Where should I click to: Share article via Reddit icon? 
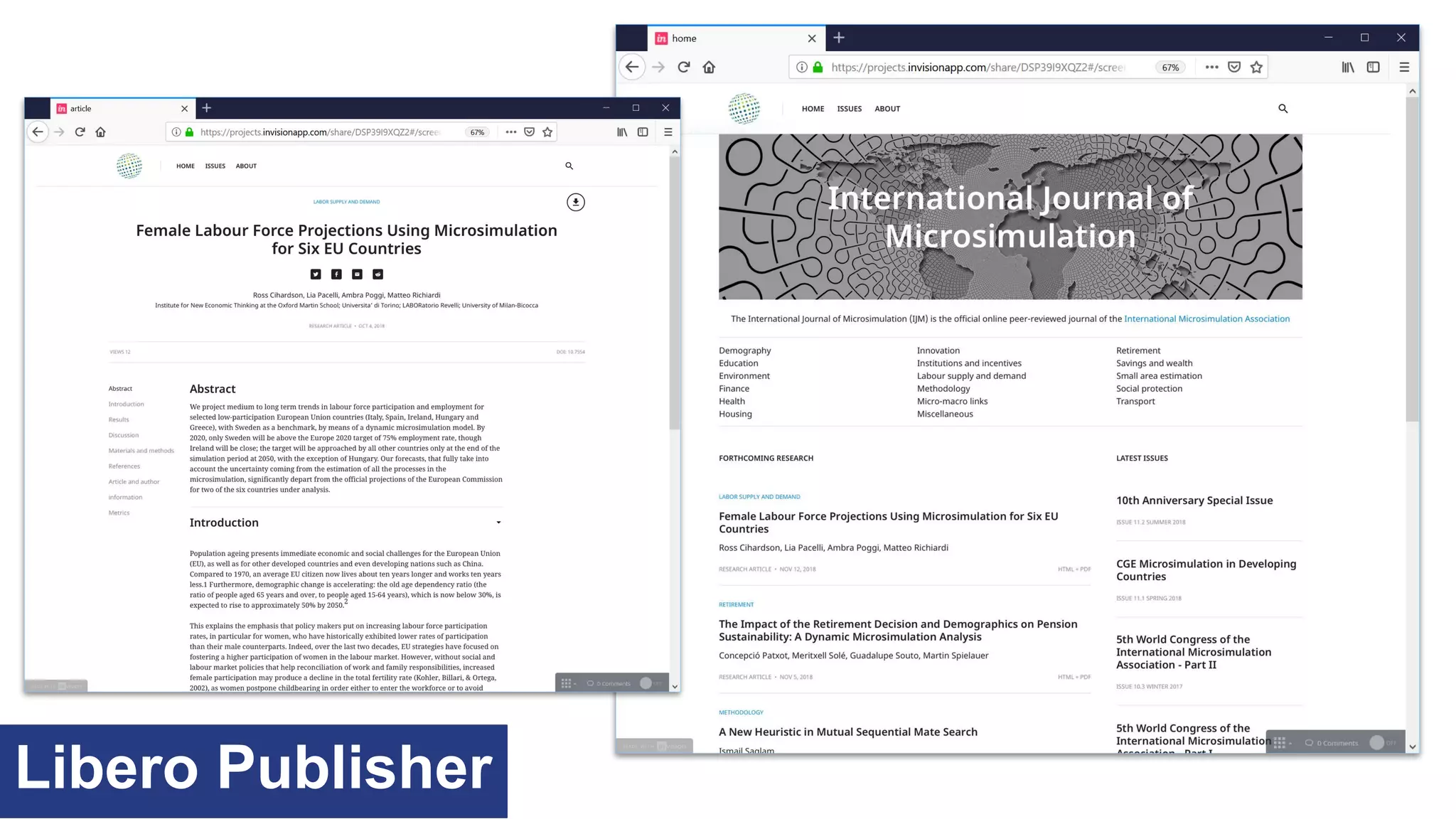[x=378, y=274]
